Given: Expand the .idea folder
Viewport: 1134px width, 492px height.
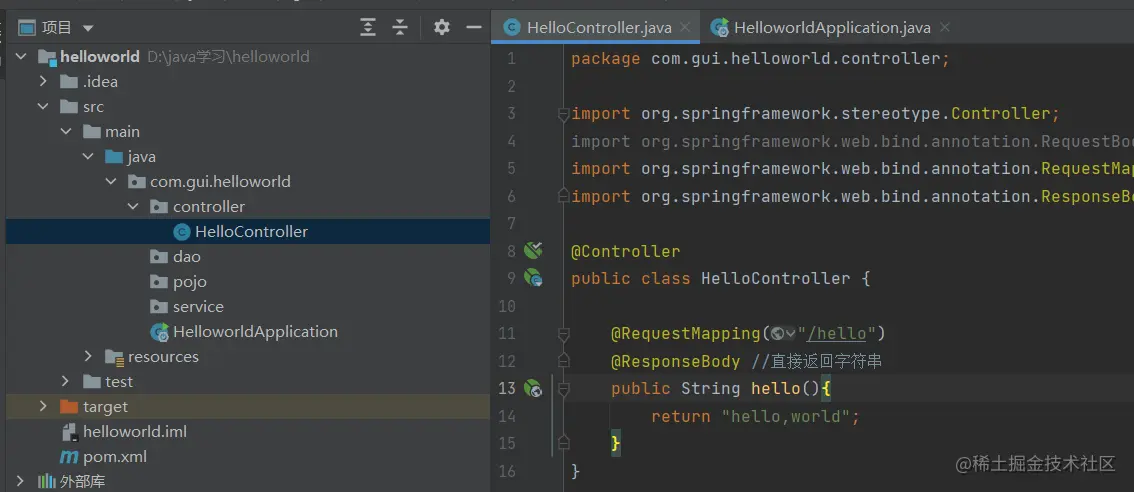Looking at the screenshot, I should (43, 81).
